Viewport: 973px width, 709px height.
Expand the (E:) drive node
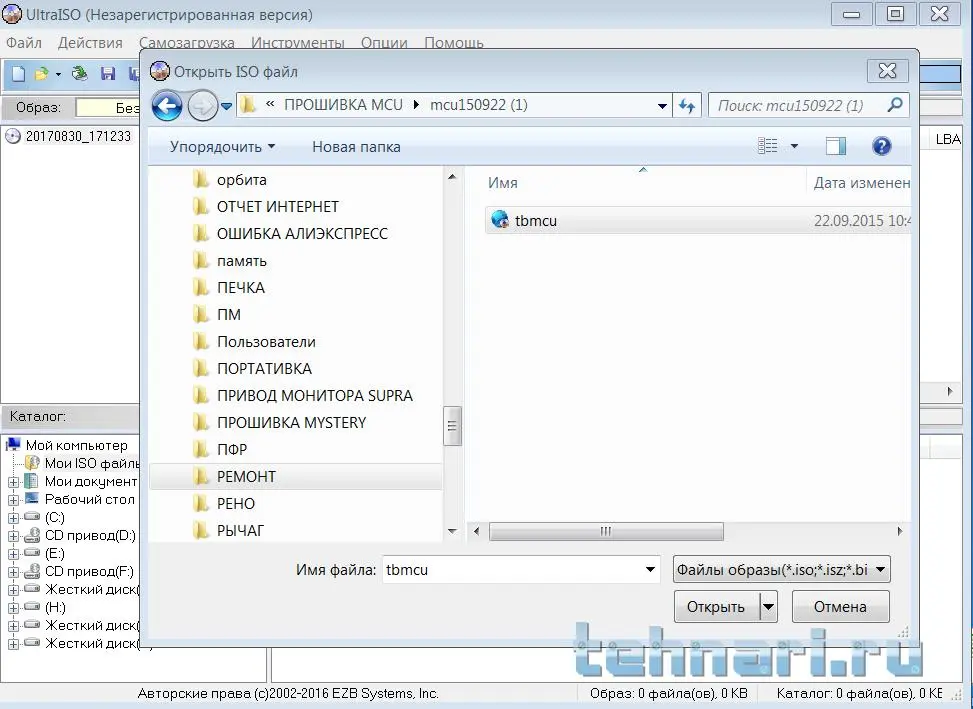tap(13, 553)
